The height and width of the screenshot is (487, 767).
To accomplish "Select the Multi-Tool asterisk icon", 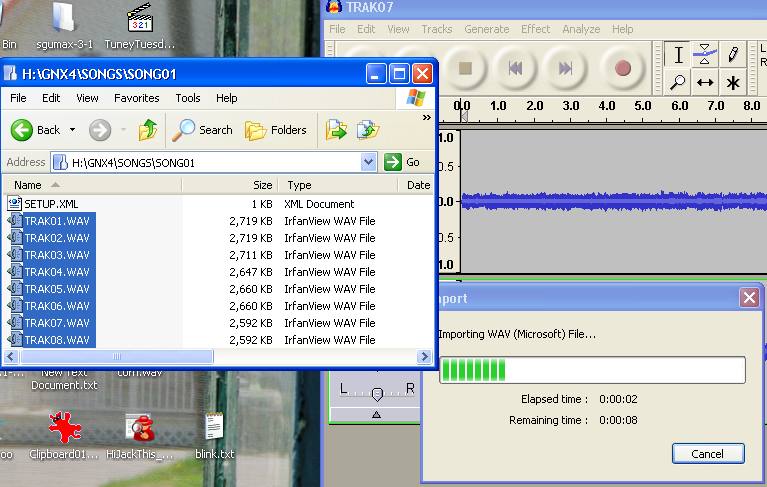I will [733, 83].
